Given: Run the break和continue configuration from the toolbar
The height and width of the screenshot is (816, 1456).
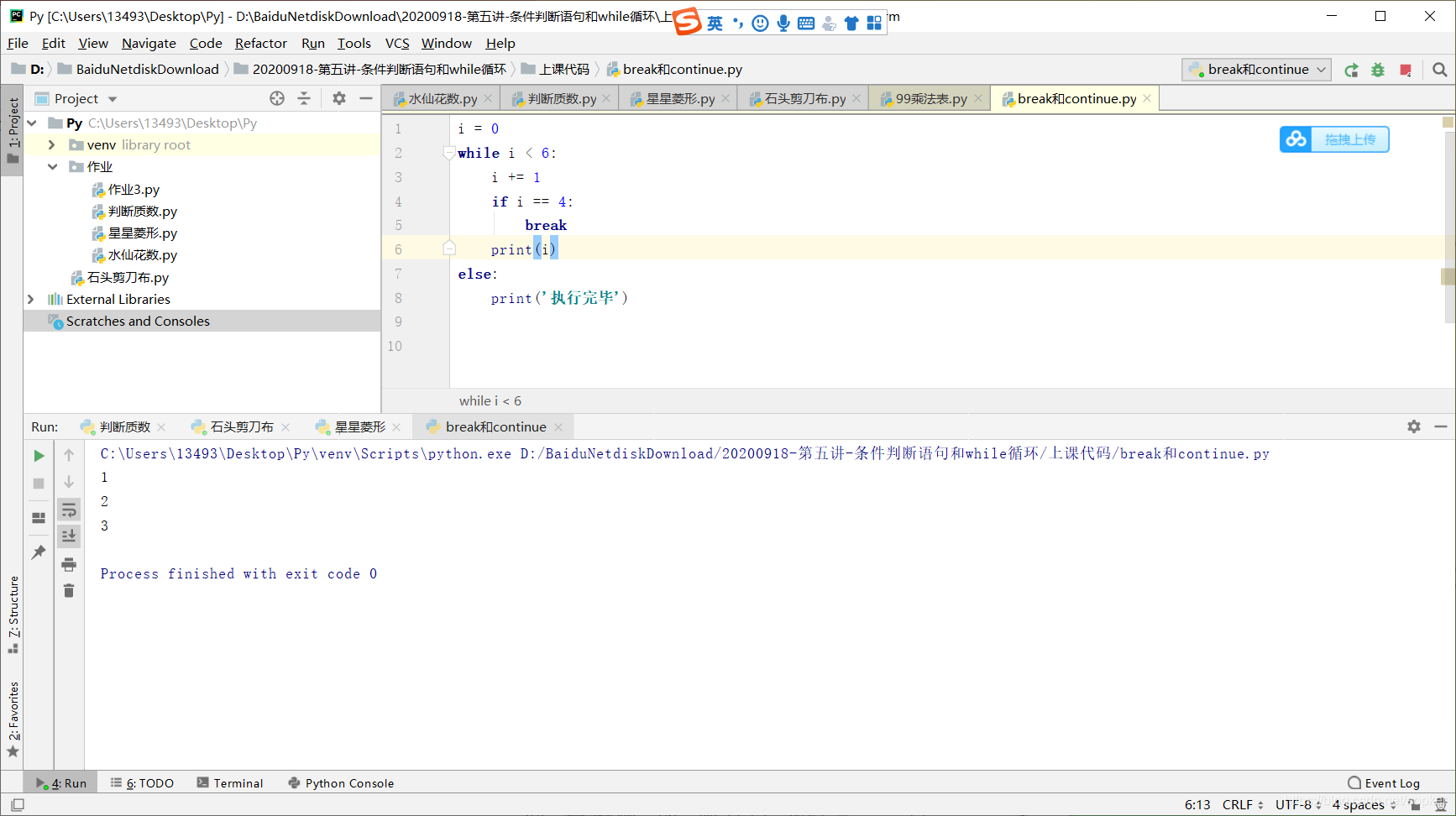Looking at the screenshot, I should pyautogui.click(x=1351, y=71).
